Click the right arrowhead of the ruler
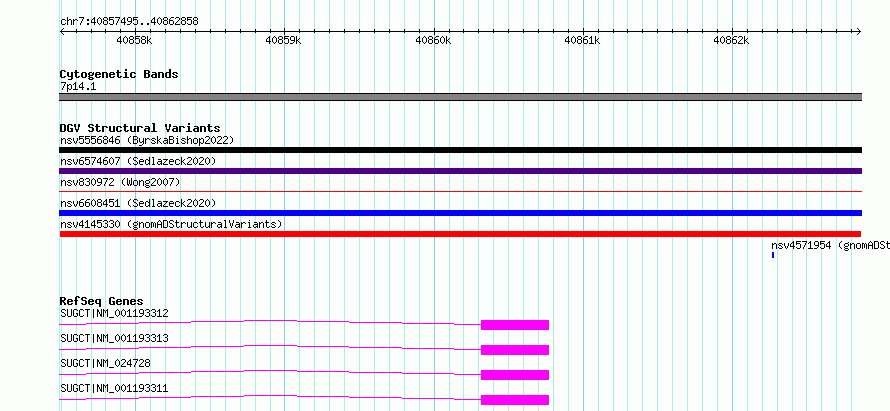890x411 pixels. (859, 32)
